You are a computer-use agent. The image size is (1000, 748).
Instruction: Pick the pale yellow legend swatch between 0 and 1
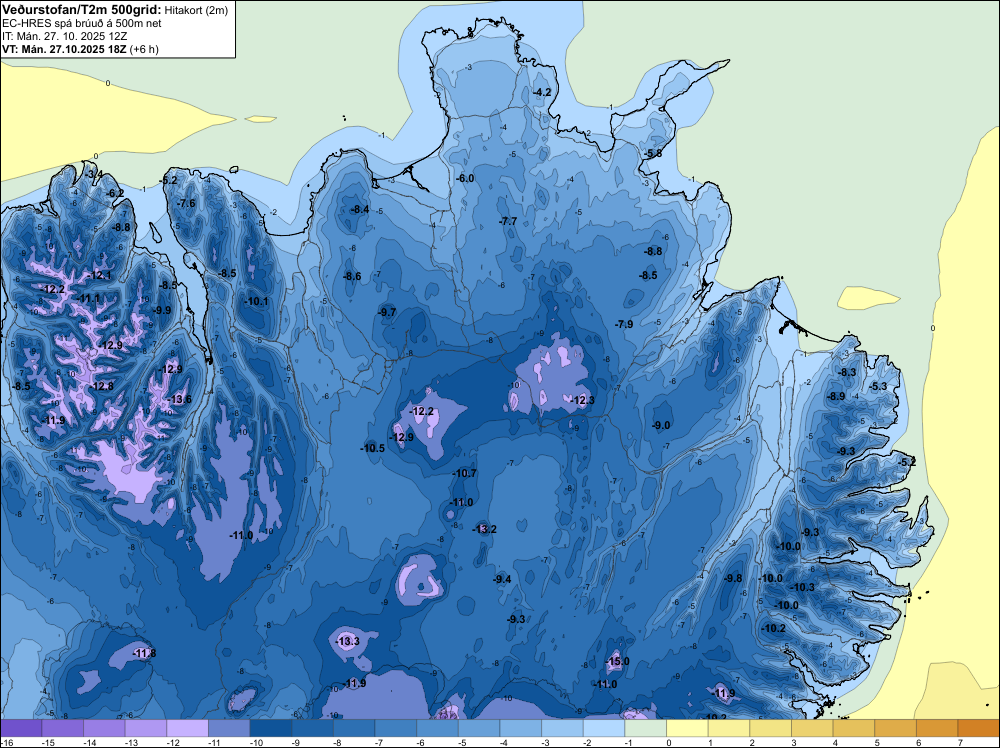click(x=687, y=728)
